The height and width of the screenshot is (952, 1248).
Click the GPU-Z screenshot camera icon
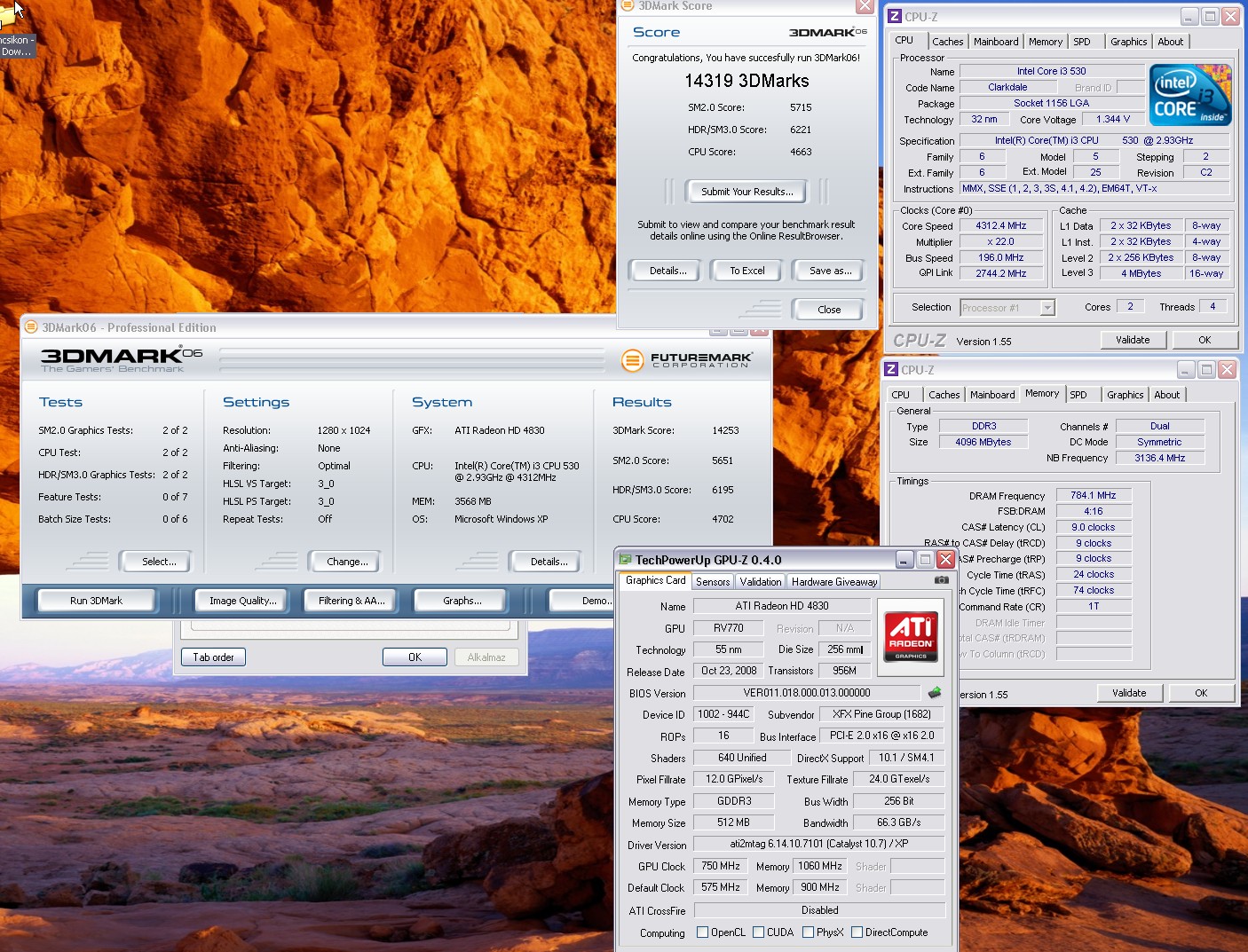tap(941, 580)
